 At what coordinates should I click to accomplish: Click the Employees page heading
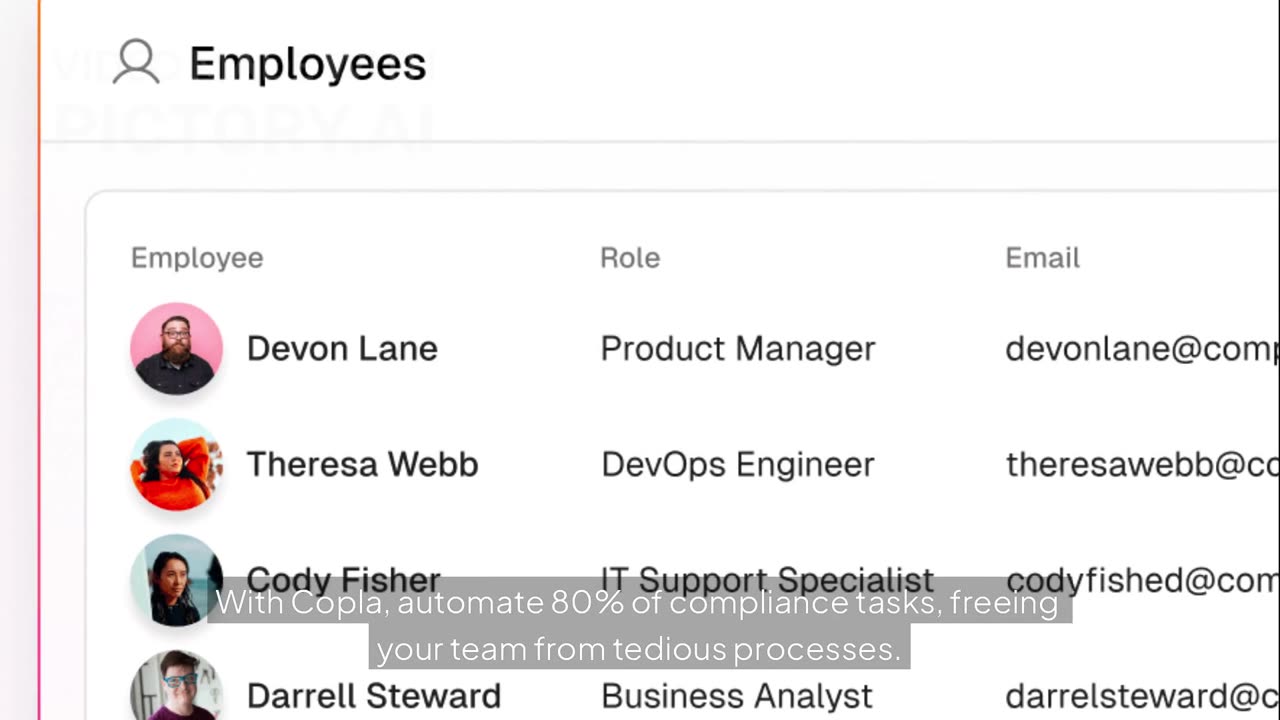[x=307, y=64]
